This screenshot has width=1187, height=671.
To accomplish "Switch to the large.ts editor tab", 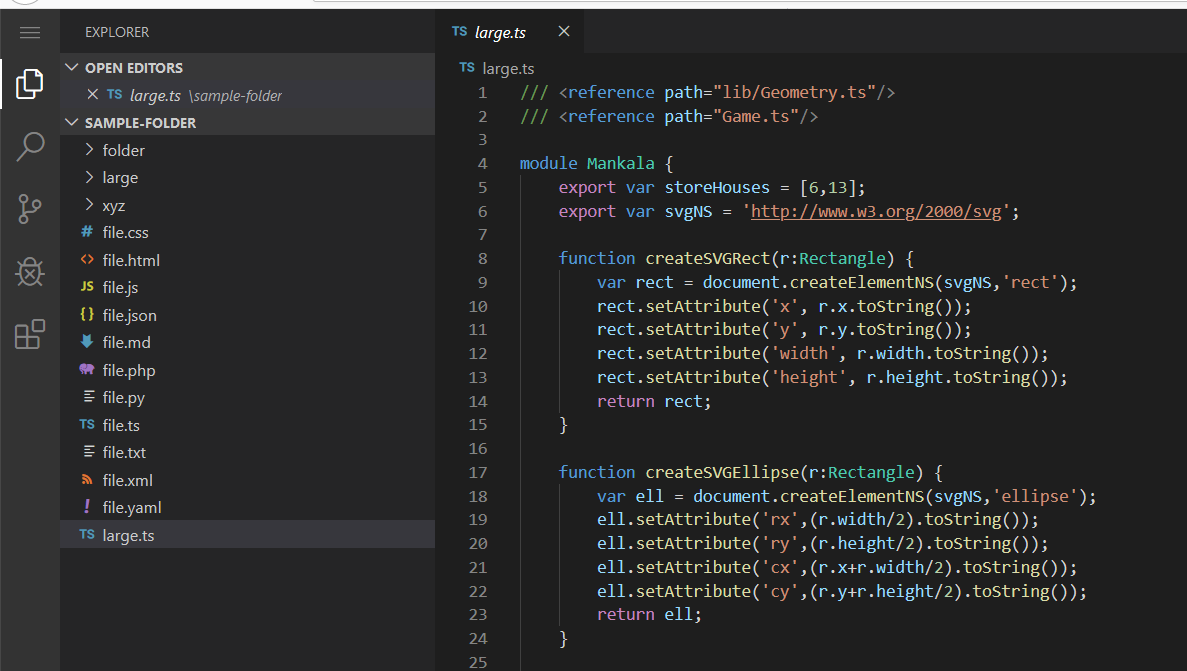I will click(500, 32).
